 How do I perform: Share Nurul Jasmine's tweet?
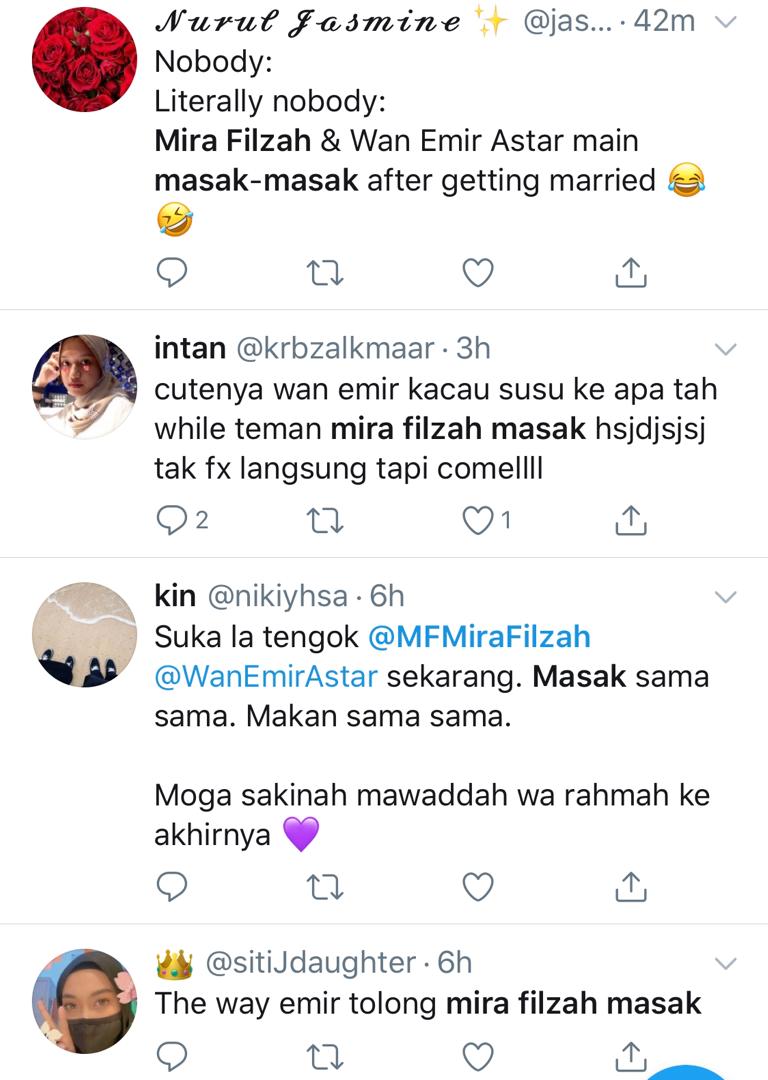pos(631,271)
